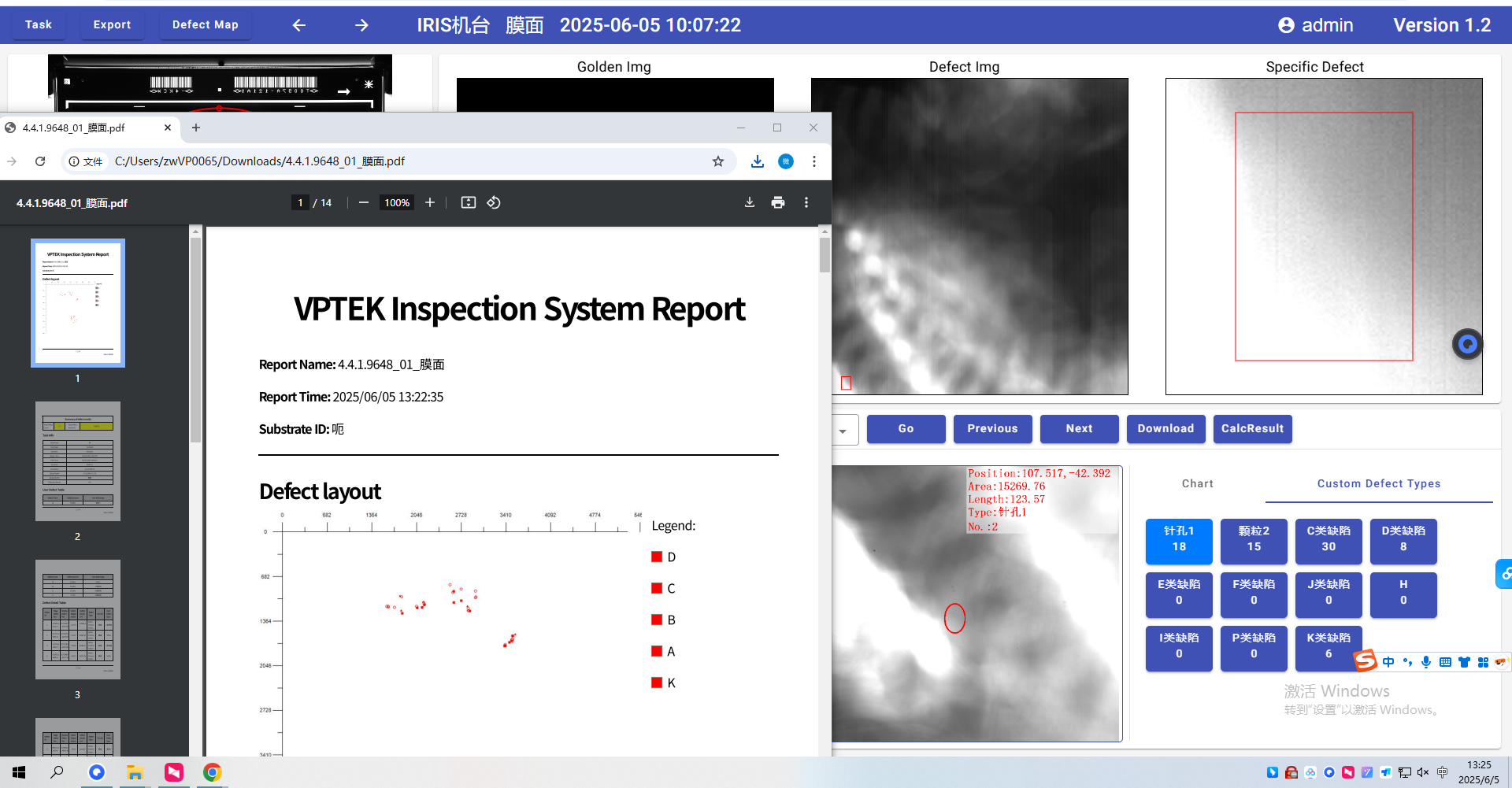
Task: Zoom out the PDF with the minus icon
Action: (364, 202)
